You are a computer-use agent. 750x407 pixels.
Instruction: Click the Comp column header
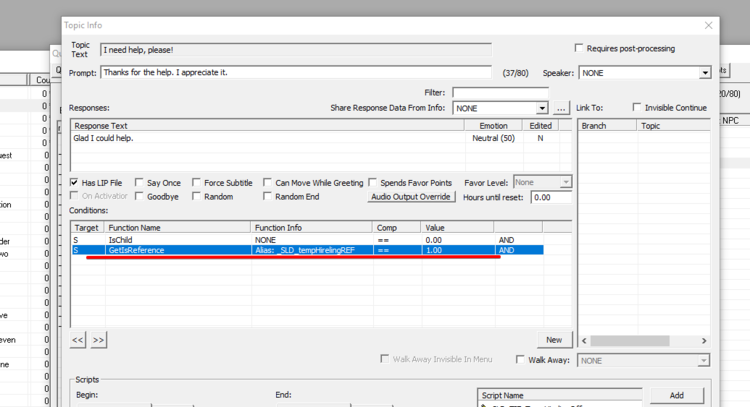click(x=397, y=228)
